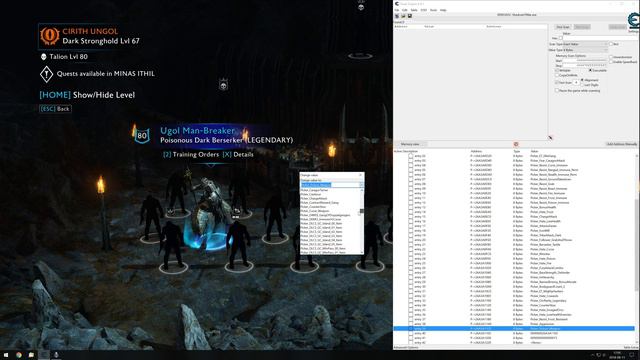The width and height of the screenshot is (640, 360).
Task: Toggle the Hex checkbox
Action: pos(561,38)
